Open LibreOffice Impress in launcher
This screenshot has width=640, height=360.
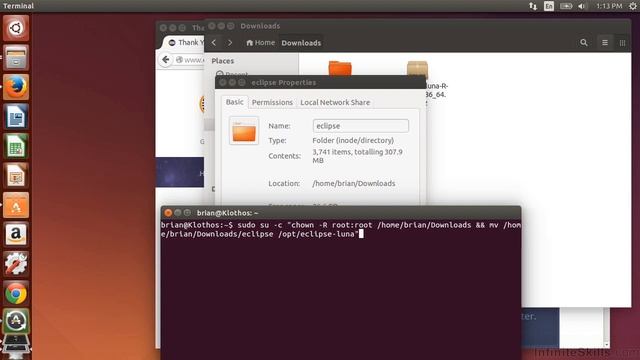pos(16,176)
